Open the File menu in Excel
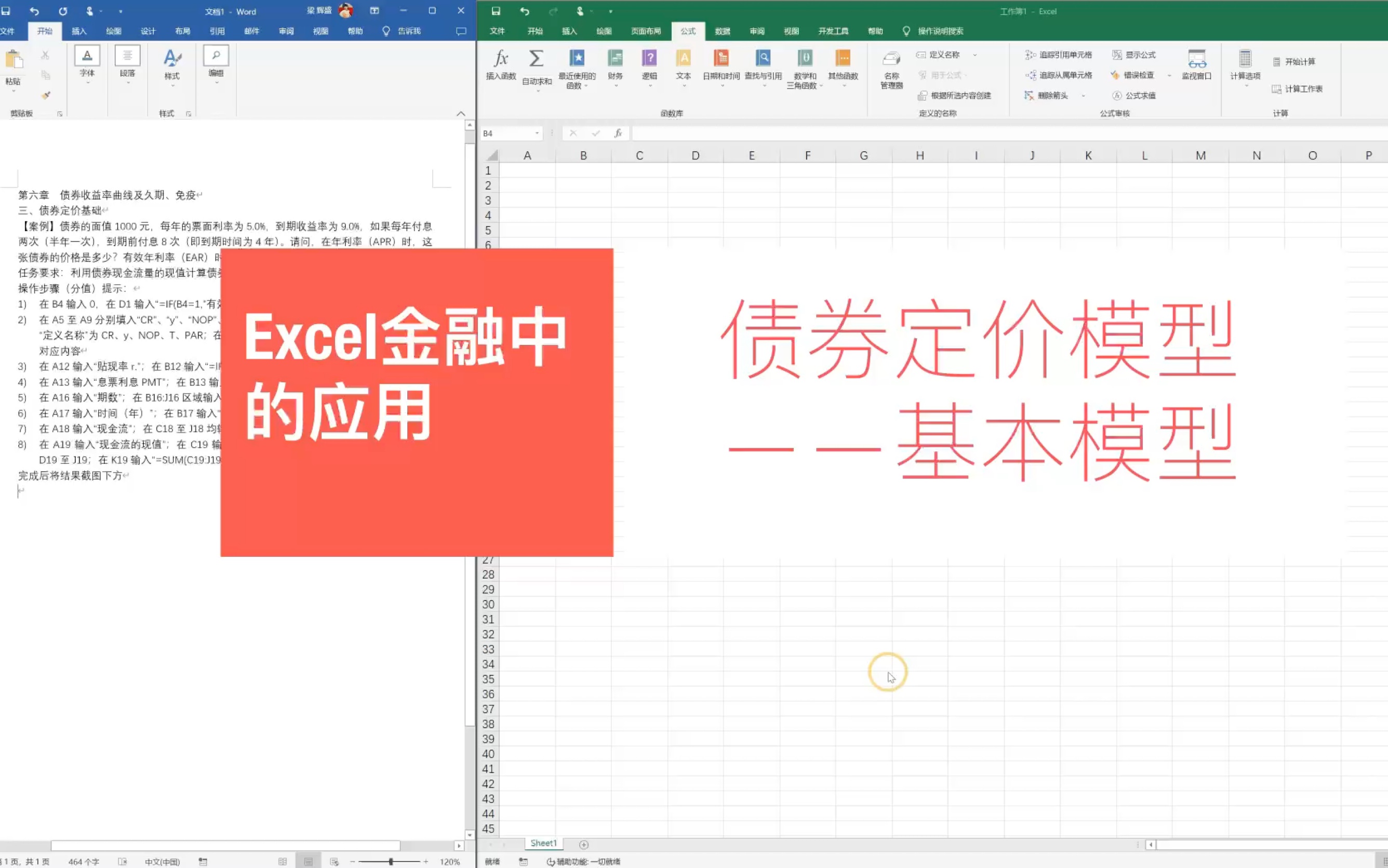Image resolution: width=1388 pixels, height=868 pixels. click(497, 31)
